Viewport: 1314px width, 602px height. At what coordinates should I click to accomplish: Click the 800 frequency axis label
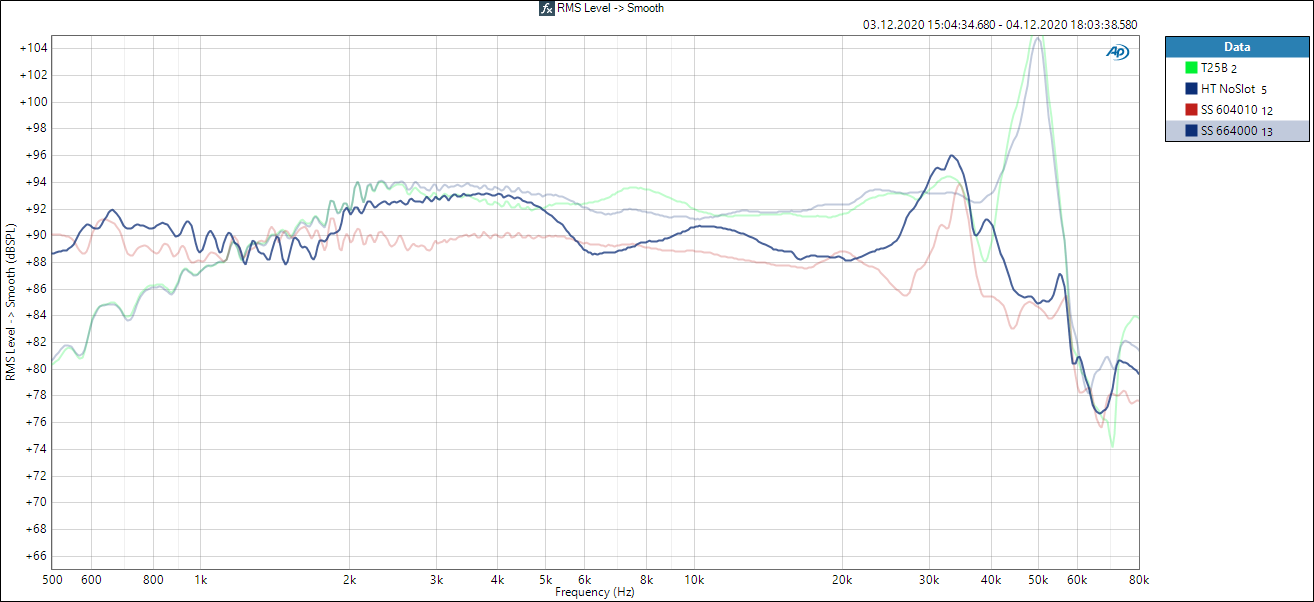click(x=153, y=580)
